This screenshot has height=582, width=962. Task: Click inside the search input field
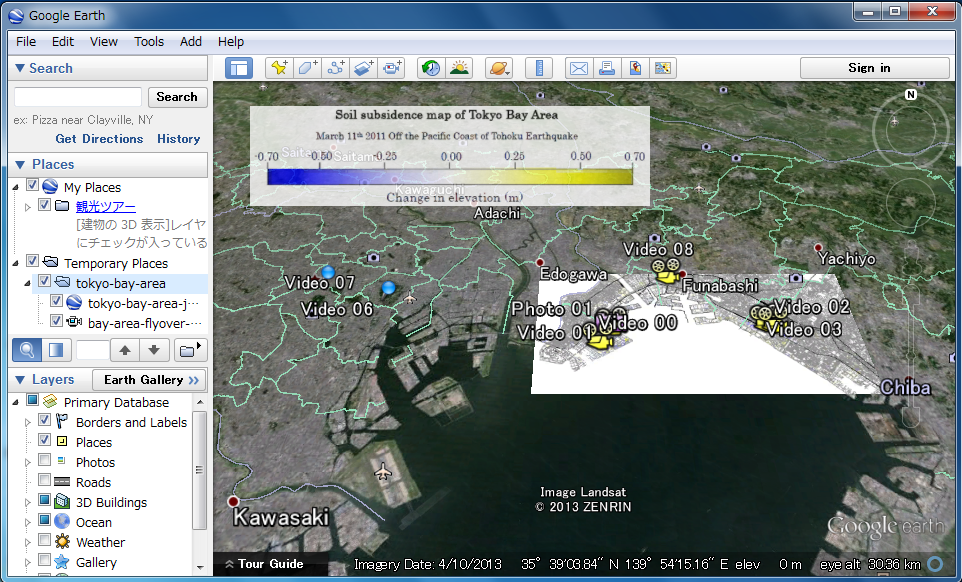click(78, 97)
